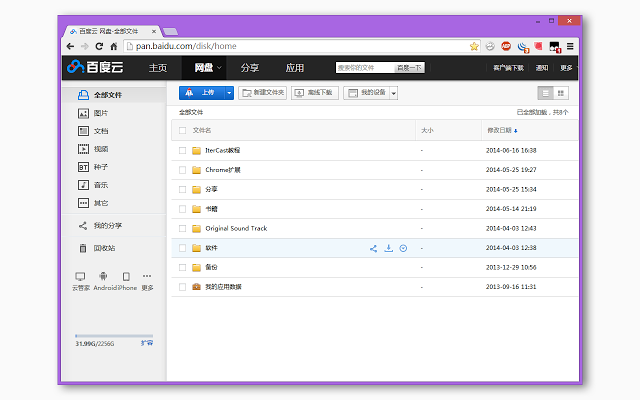
Task: Share the 软件 folder via share icon
Action: 373,248
